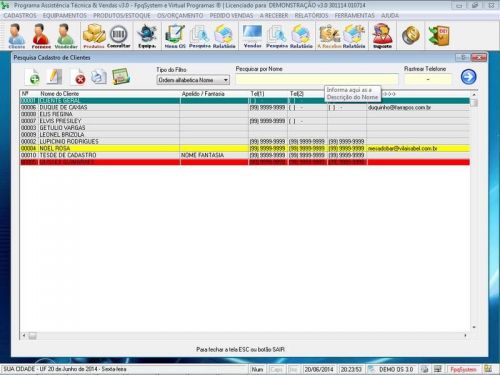Open Clientes from the main toolbar
The width and height of the screenshot is (500, 375).
click(17, 36)
